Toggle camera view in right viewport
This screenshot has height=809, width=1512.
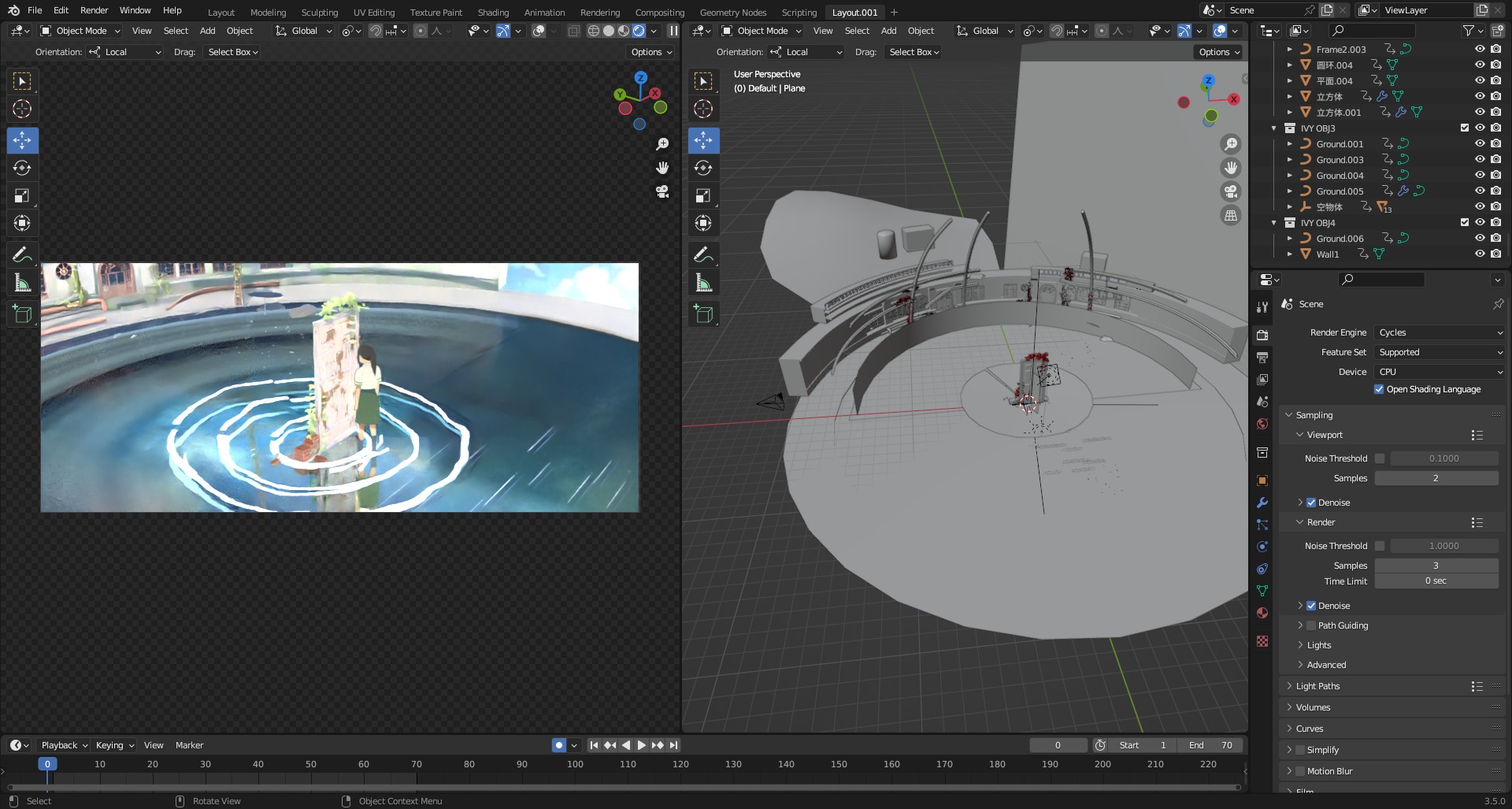[x=1230, y=191]
